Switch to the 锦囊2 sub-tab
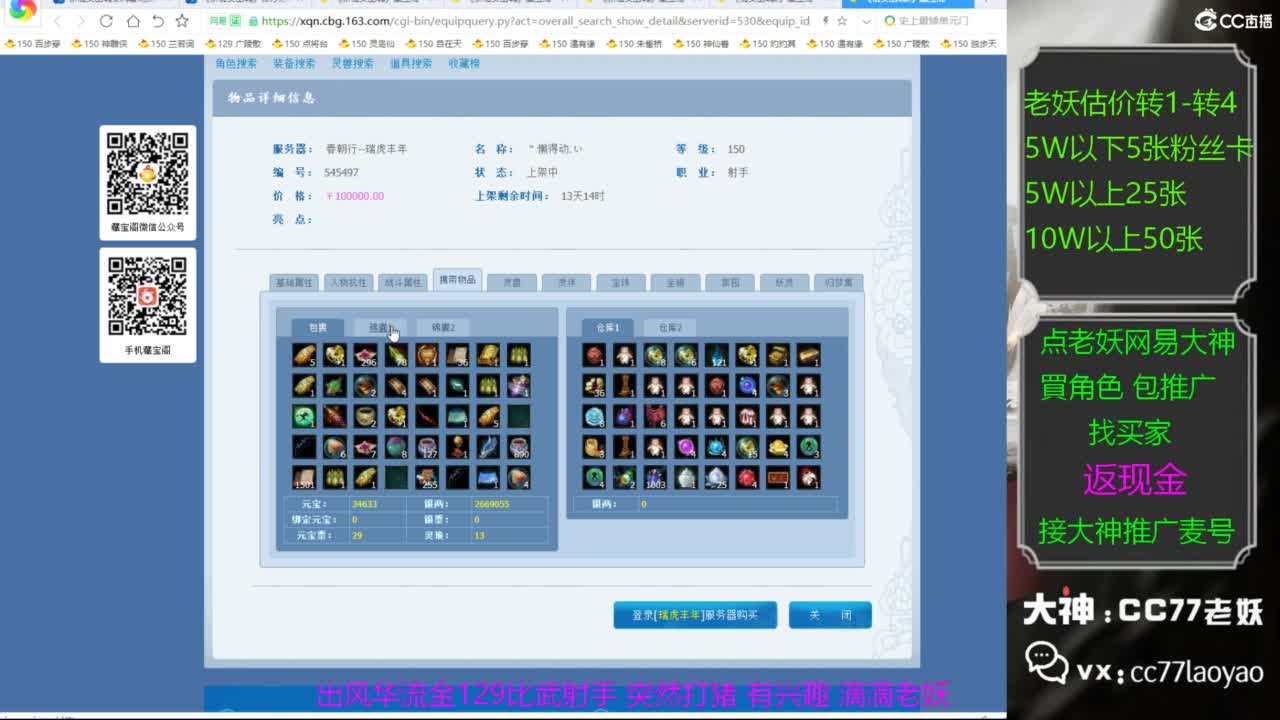The image size is (1280, 720). coord(443,327)
